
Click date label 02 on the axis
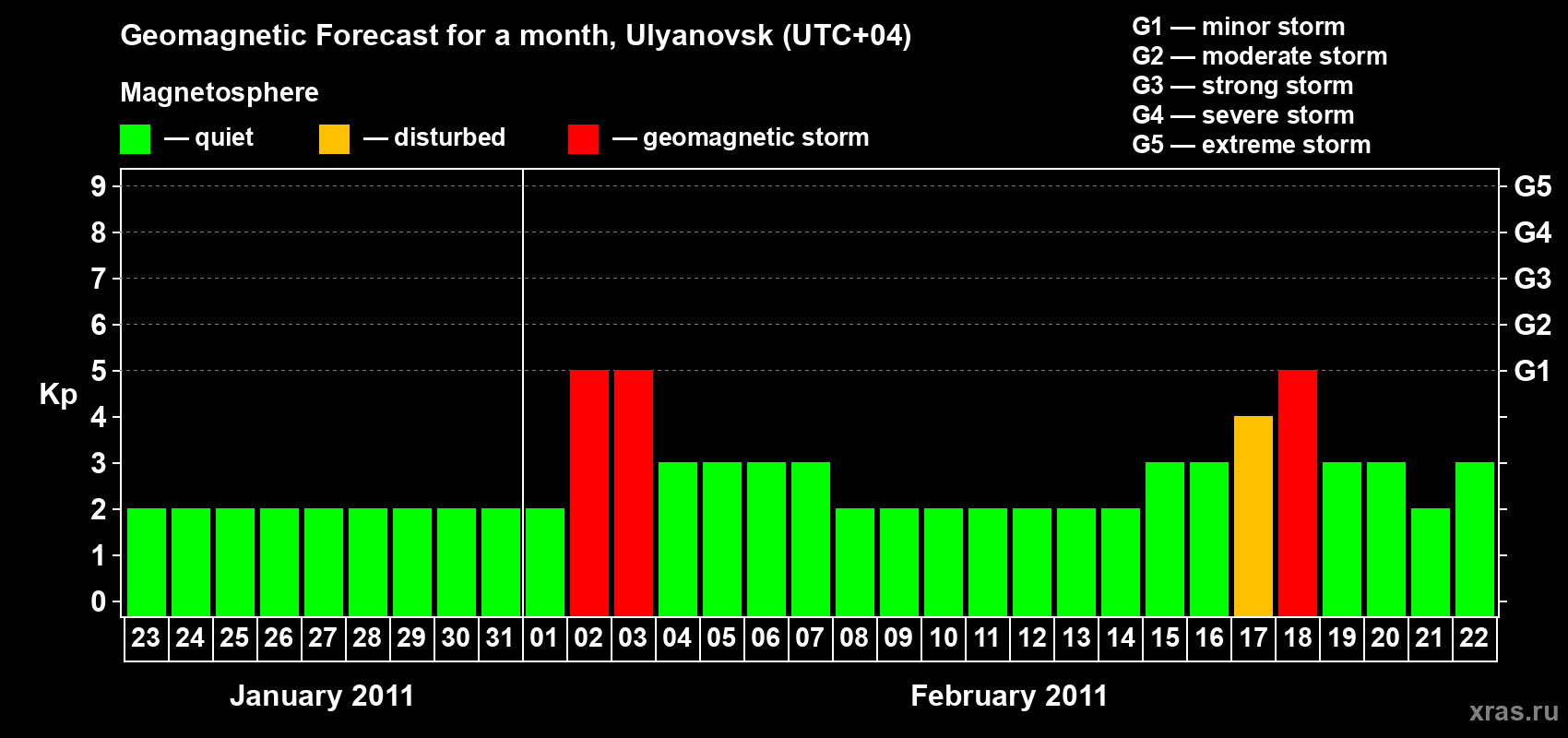588,637
